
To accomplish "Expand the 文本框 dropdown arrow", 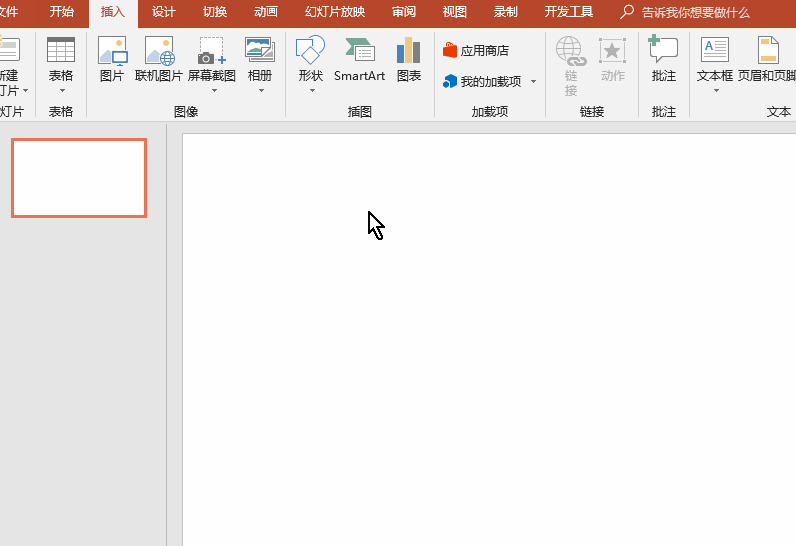I will click(716, 91).
